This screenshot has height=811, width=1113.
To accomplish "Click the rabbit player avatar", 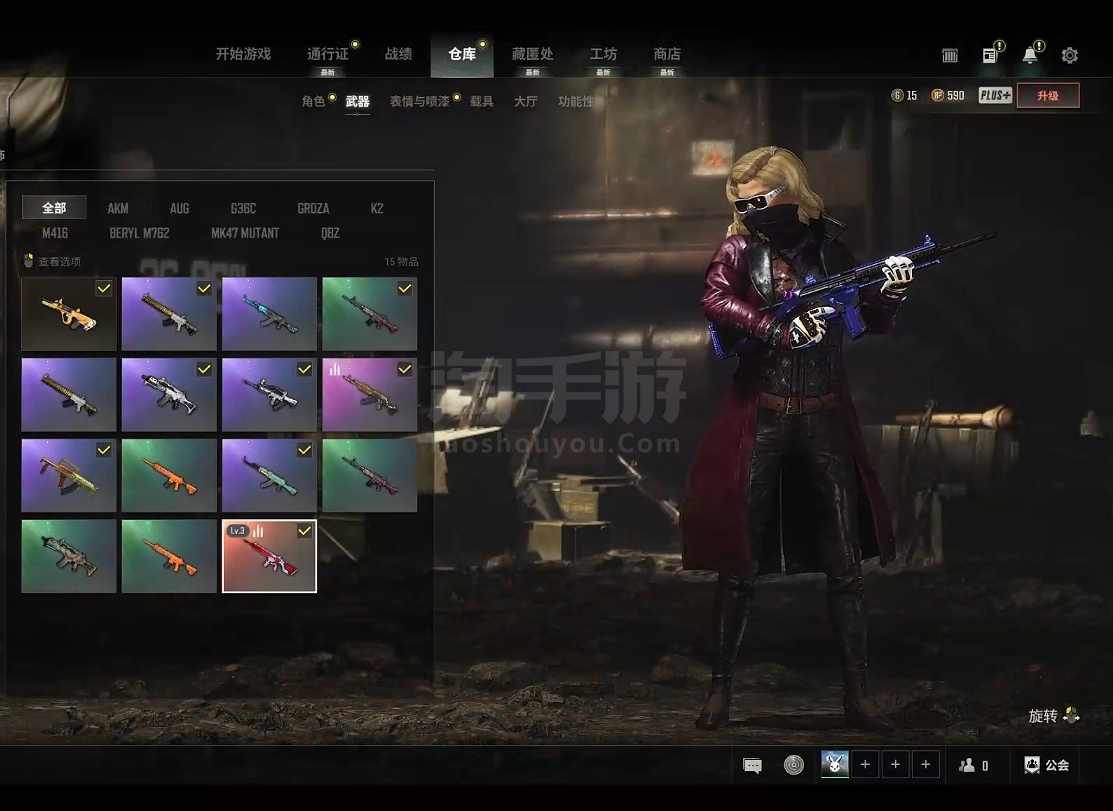I will click(834, 765).
